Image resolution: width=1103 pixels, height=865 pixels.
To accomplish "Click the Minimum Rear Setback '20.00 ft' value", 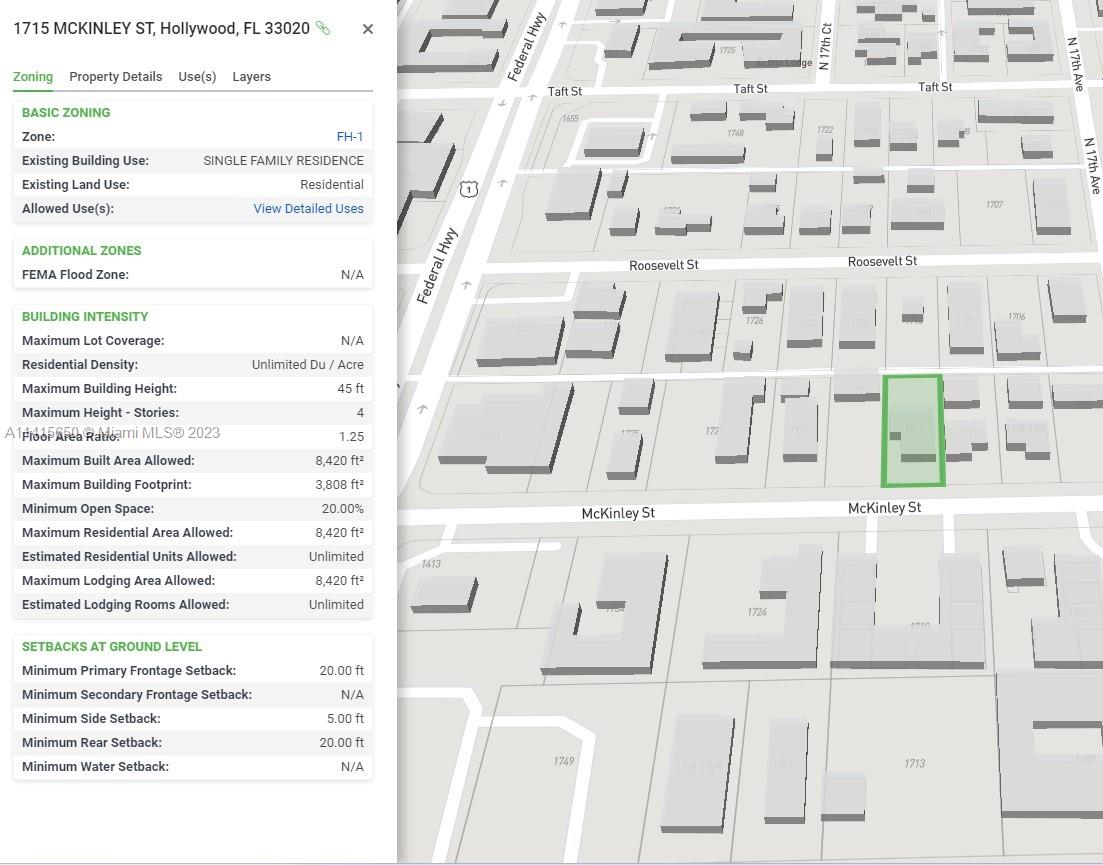I will click(341, 742).
